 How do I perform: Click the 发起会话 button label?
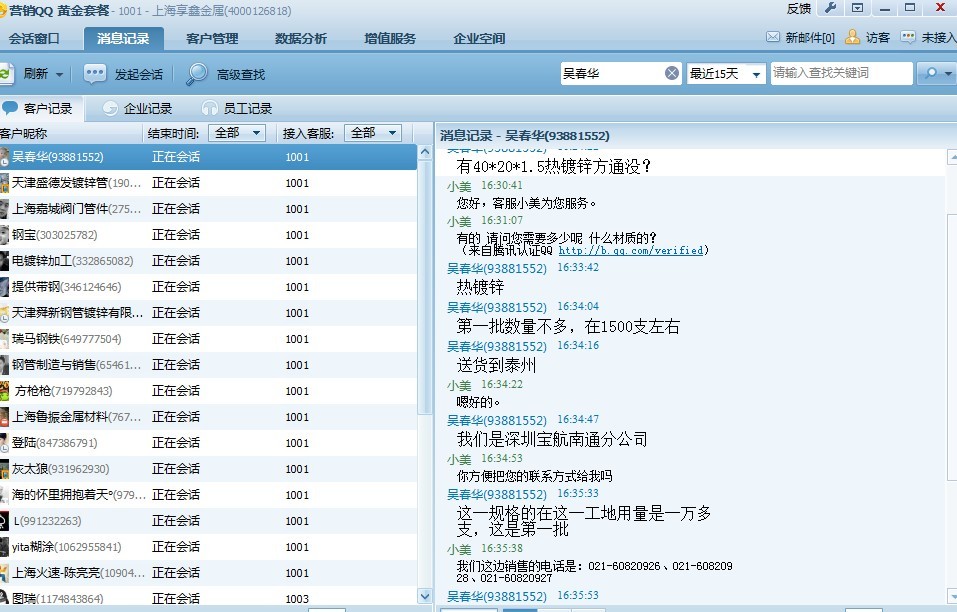click(x=139, y=74)
